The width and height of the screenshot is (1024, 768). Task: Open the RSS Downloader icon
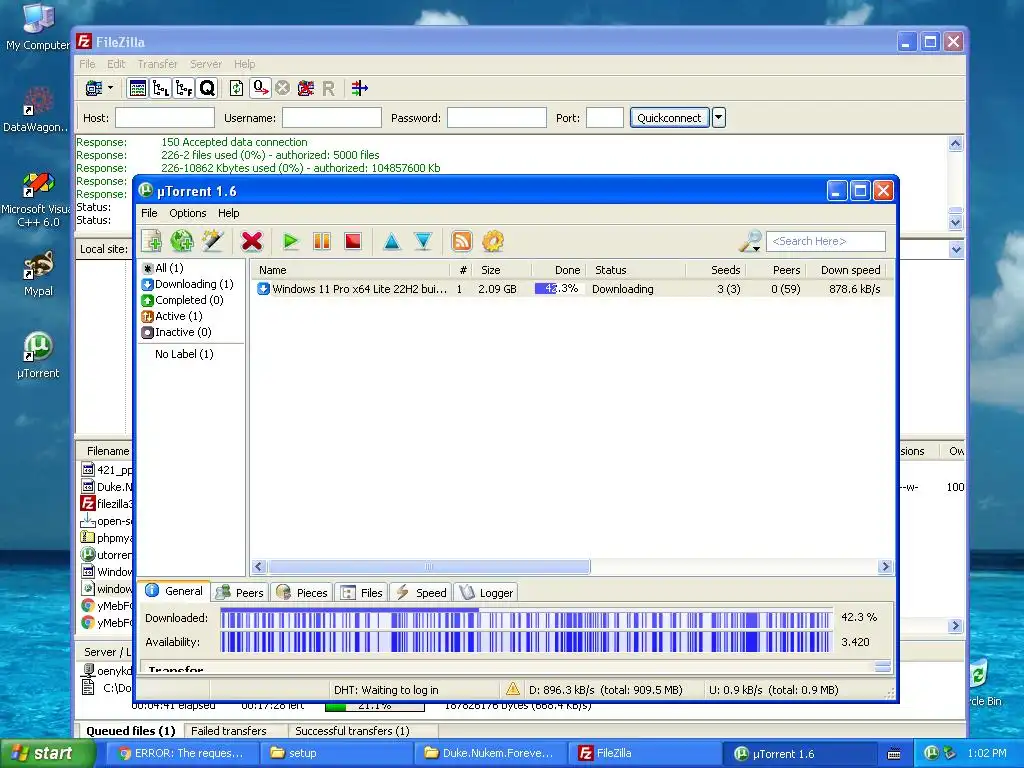coord(462,241)
